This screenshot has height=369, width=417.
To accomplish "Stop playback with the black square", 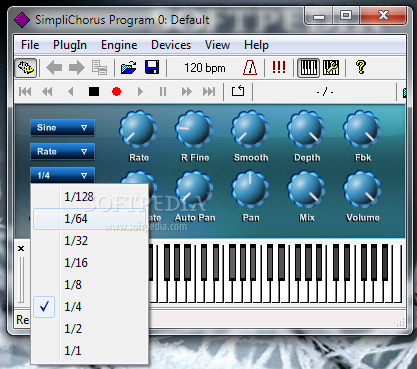I will (x=94, y=91).
